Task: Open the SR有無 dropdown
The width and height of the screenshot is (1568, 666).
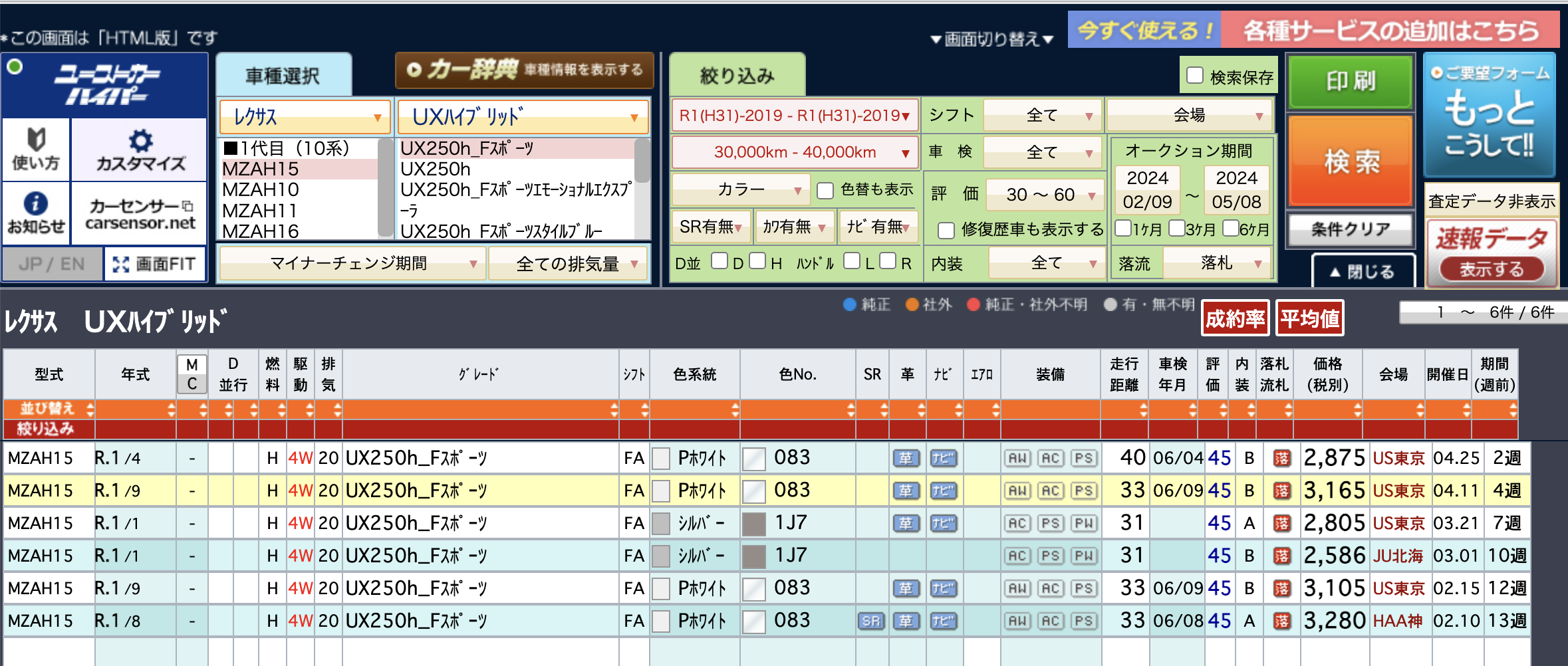Action: point(712,227)
